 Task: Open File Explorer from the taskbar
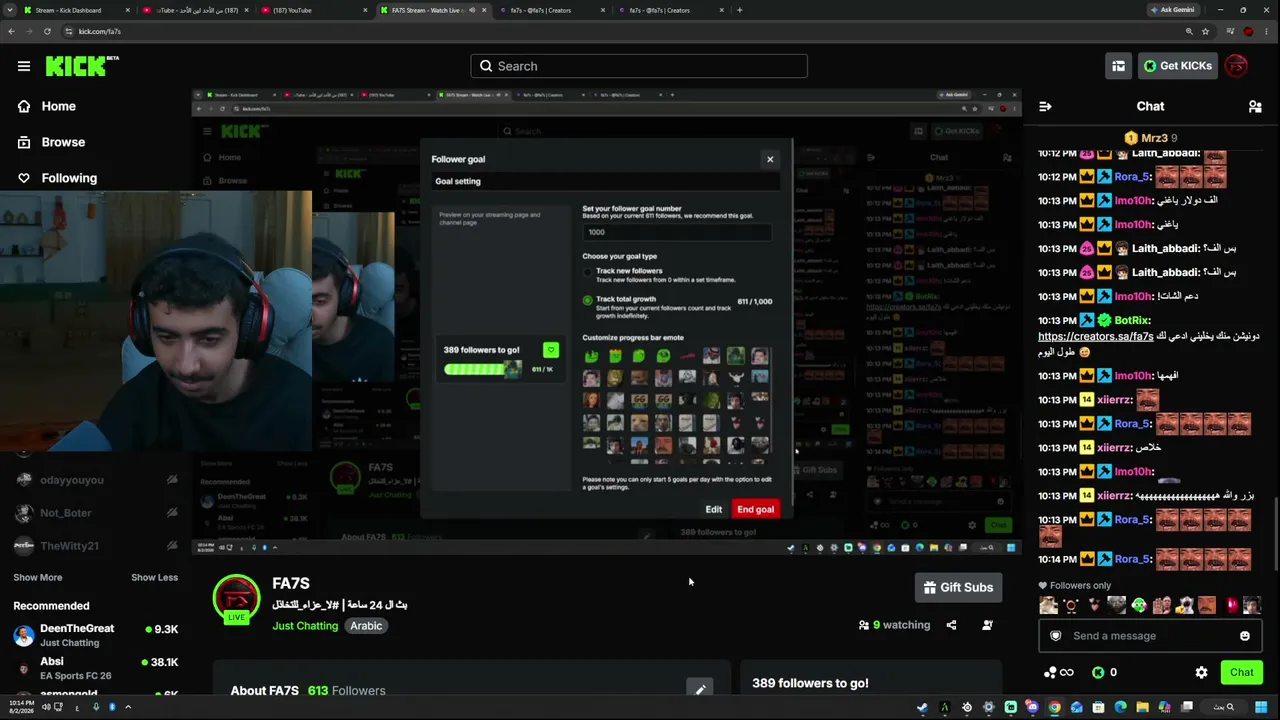[1142, 708]
